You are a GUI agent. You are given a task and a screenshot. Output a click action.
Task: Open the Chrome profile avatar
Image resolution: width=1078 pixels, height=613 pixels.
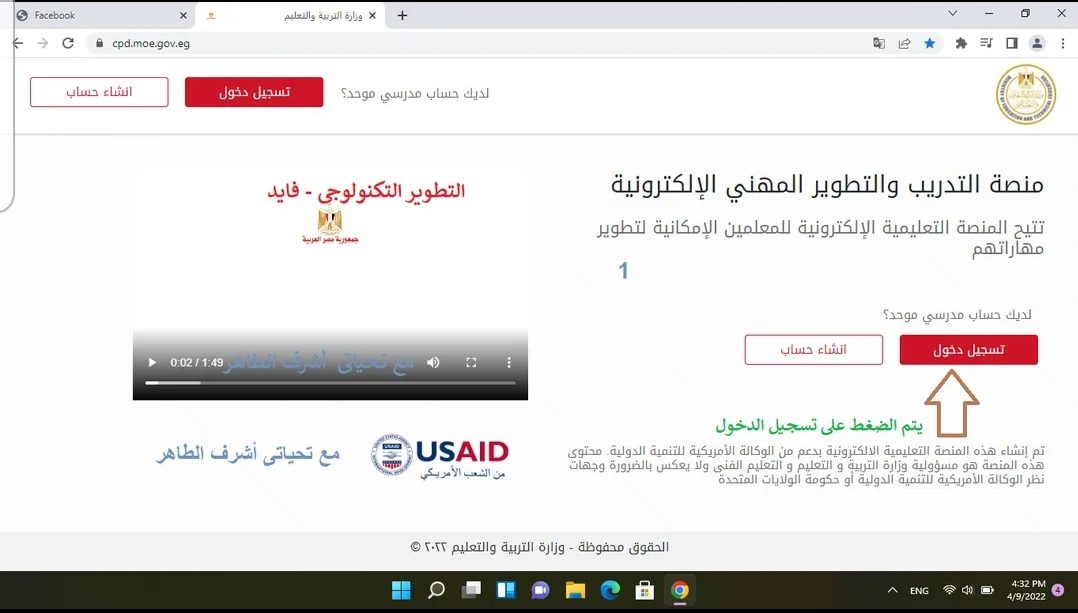coord(1037,43)
